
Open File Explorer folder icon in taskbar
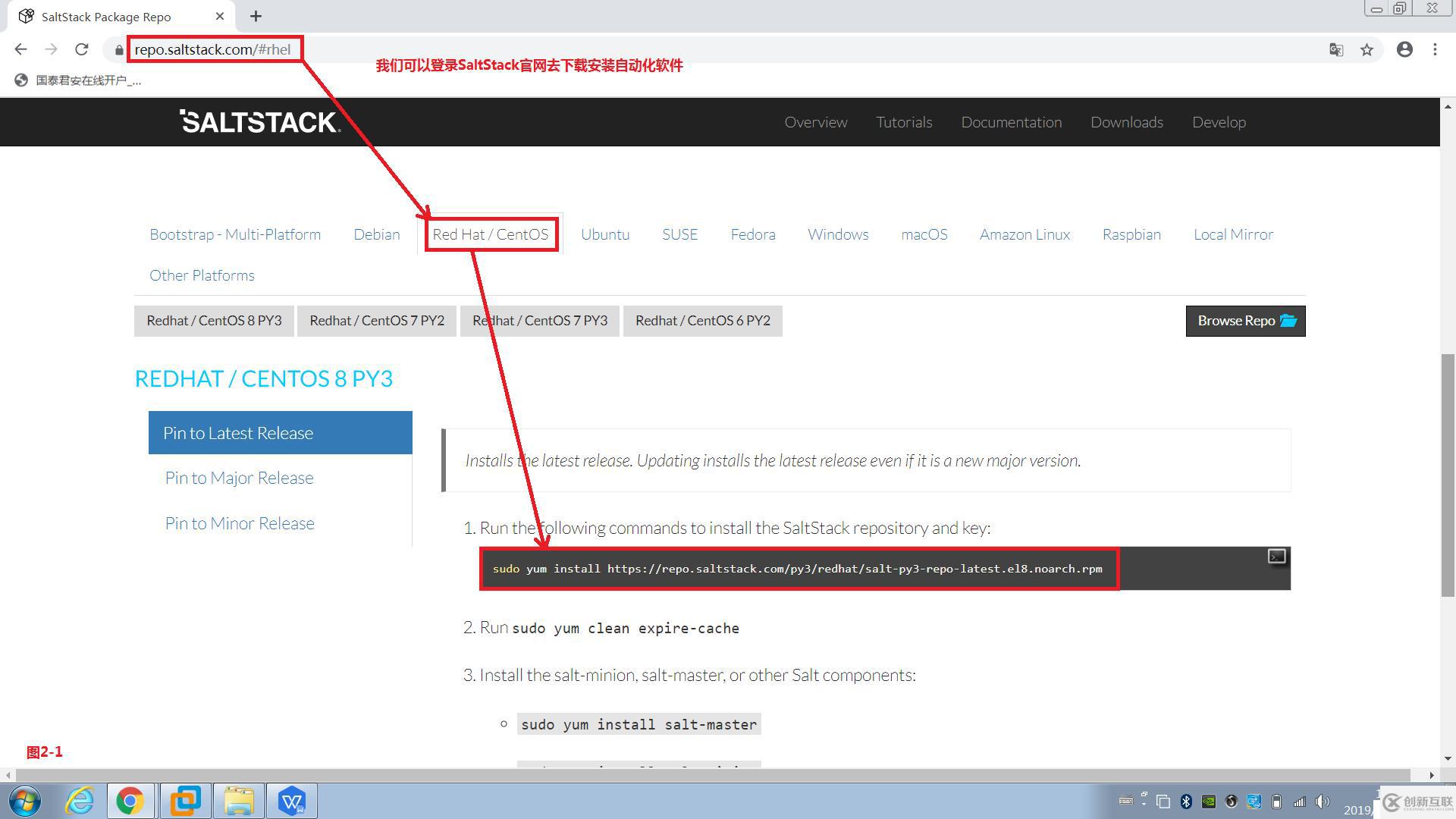click(239, 801)
